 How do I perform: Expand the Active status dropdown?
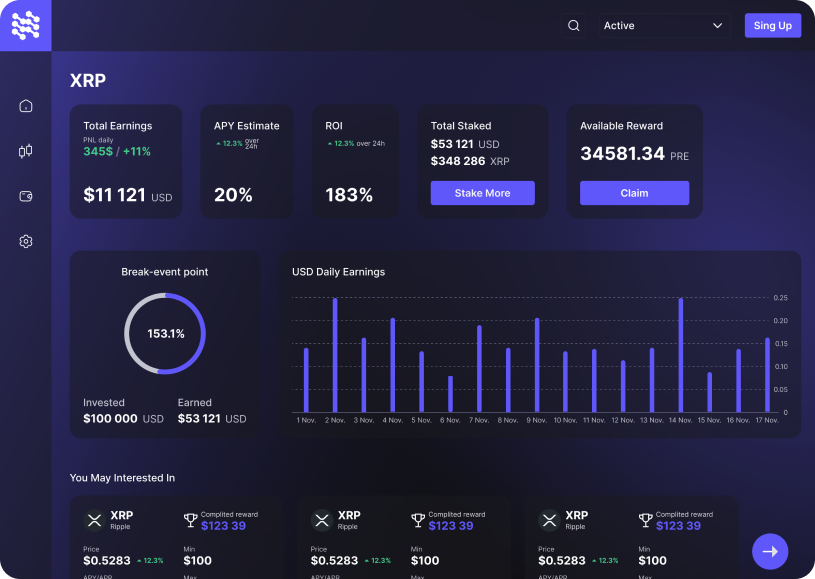(x=663, y=26)
